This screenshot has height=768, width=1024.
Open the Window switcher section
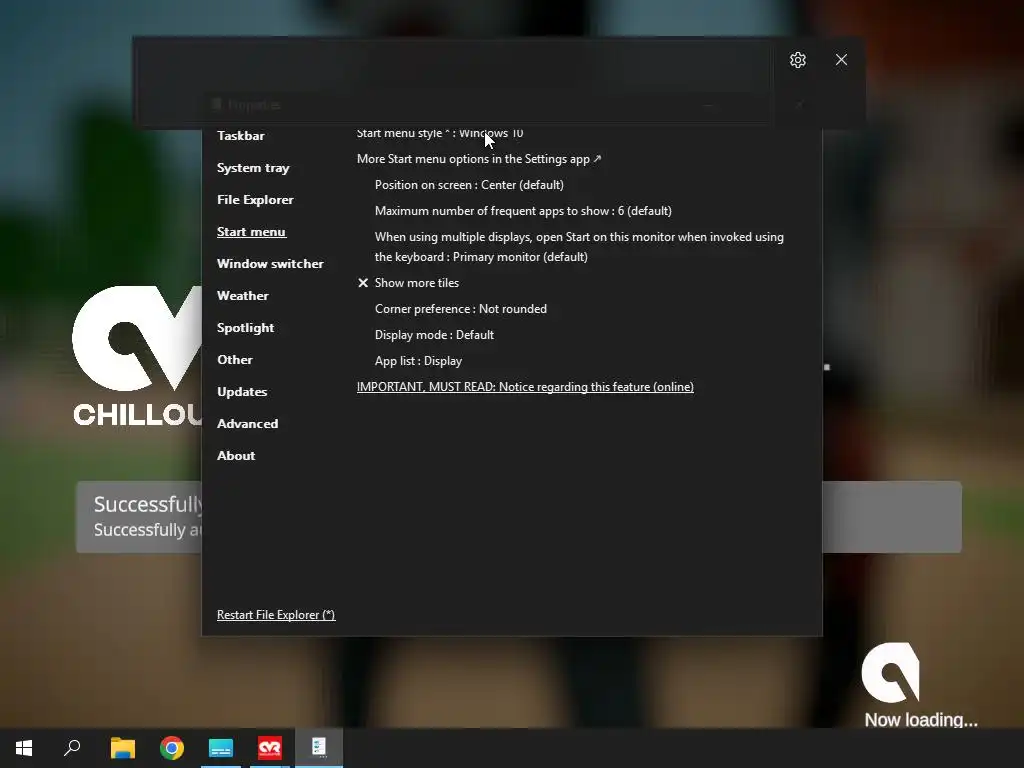point(270,264)
